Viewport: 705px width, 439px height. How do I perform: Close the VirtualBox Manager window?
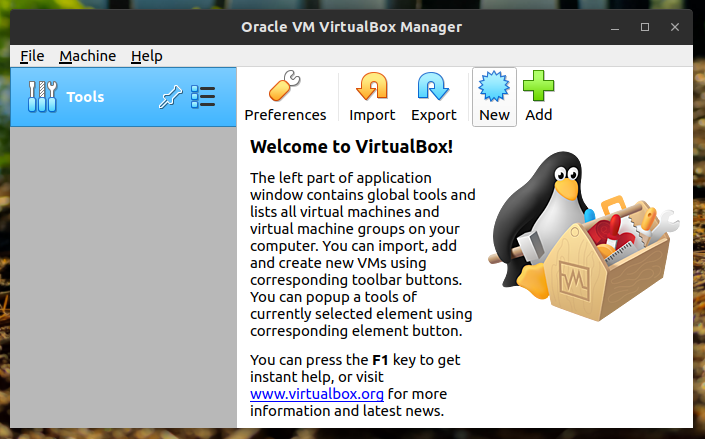coord(675,27)
